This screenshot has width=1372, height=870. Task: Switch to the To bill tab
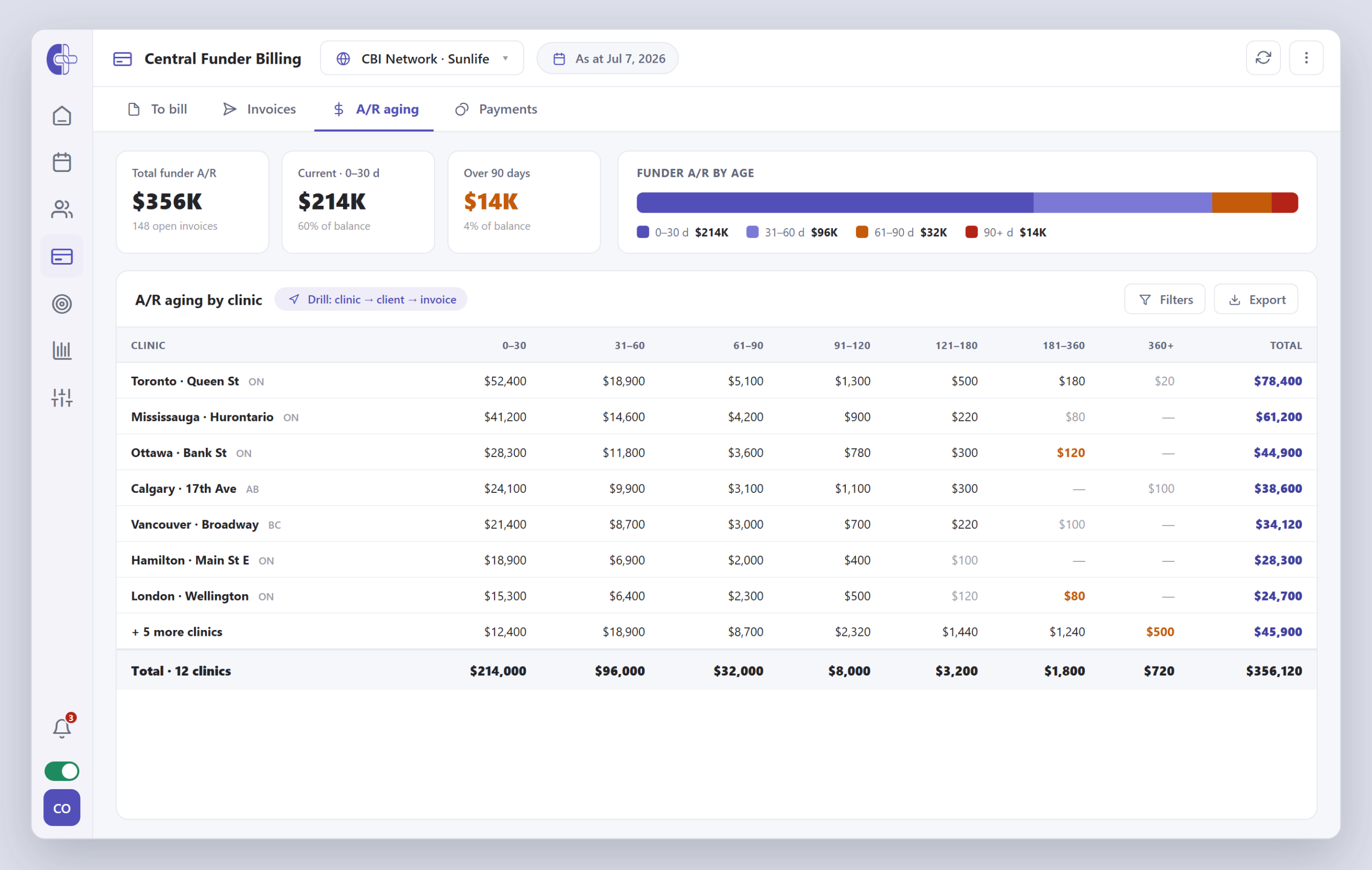pyautogui.click(x=157, y=109)
